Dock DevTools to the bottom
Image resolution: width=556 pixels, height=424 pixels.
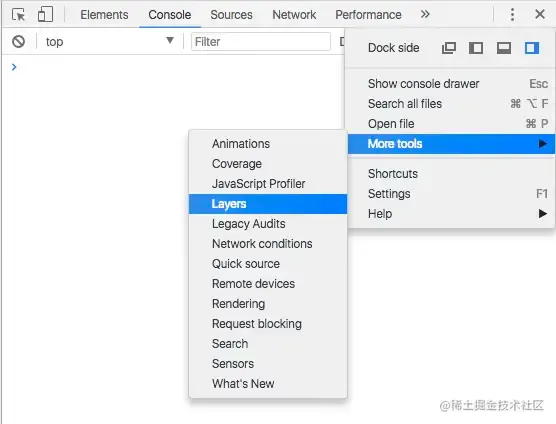point(504,48)
